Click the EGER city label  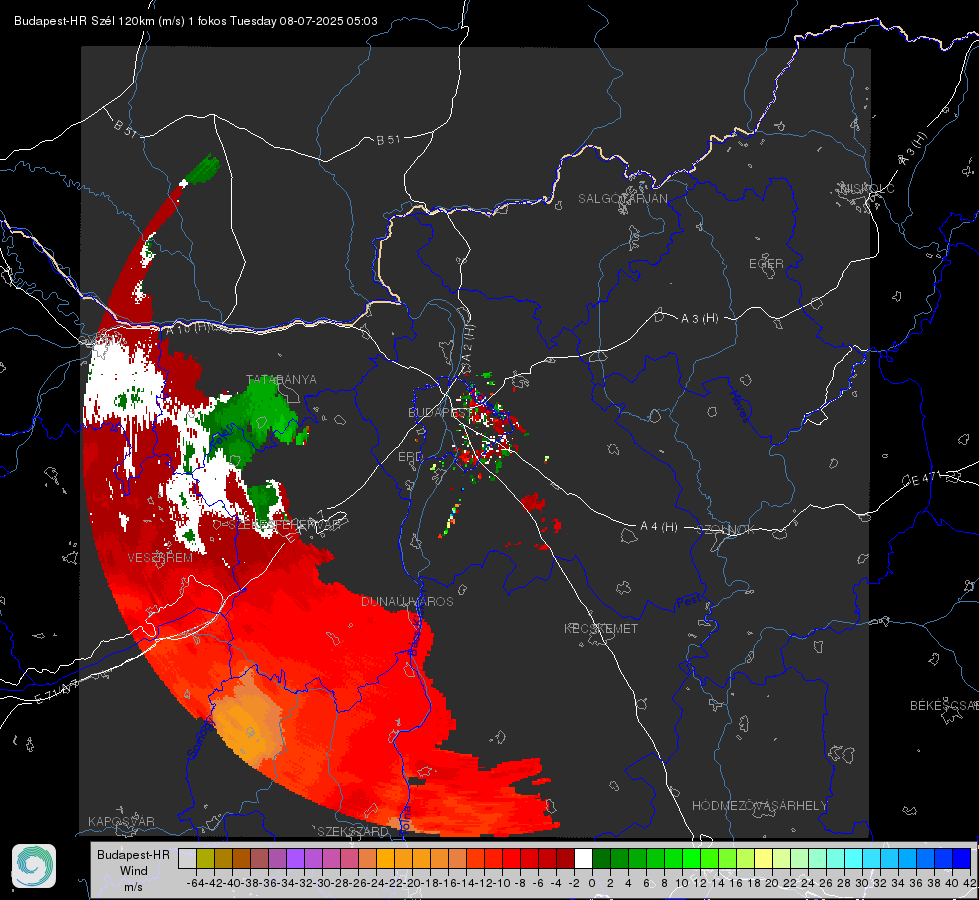766,264
